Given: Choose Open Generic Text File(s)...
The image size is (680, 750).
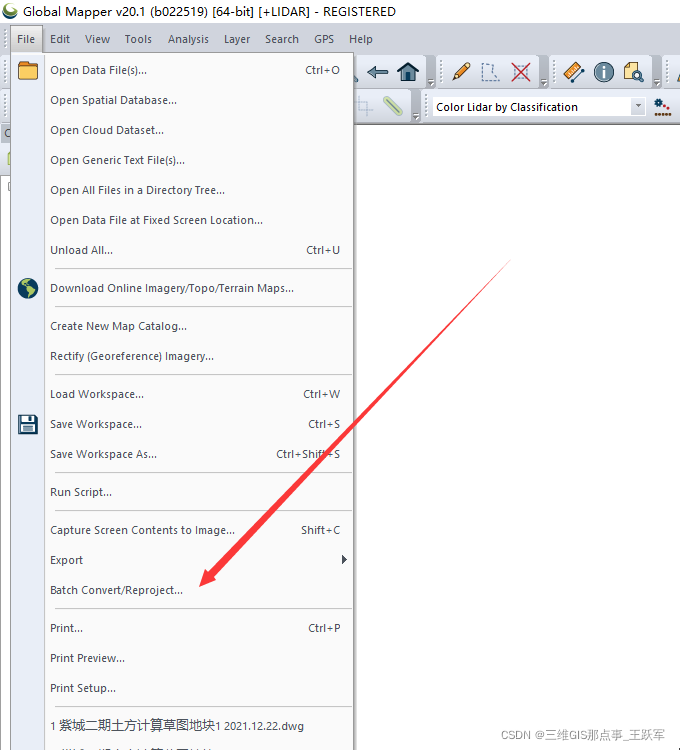Looking at the screenshot, I should point(198,160).
